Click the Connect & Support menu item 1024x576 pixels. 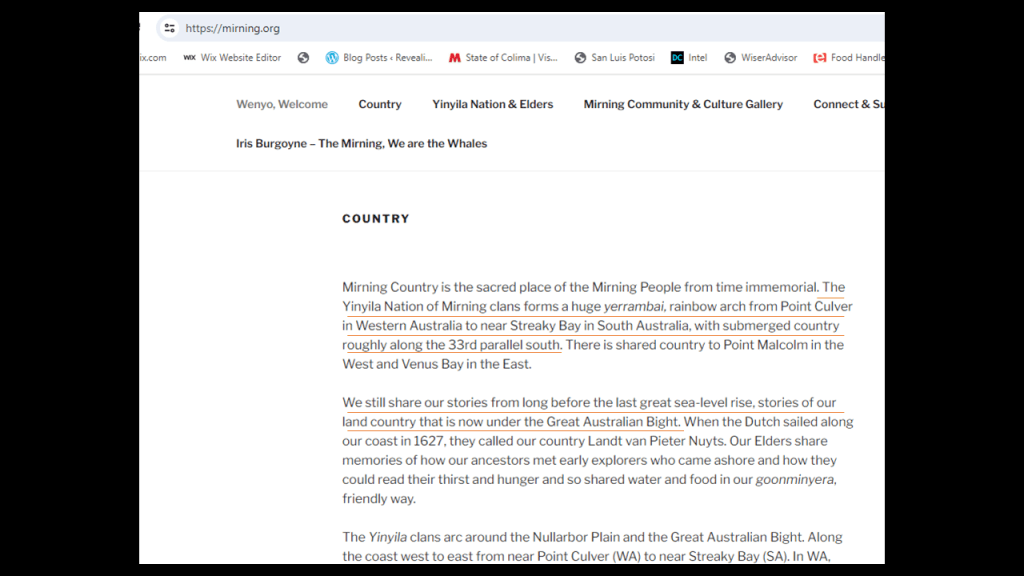click(848, 104)
